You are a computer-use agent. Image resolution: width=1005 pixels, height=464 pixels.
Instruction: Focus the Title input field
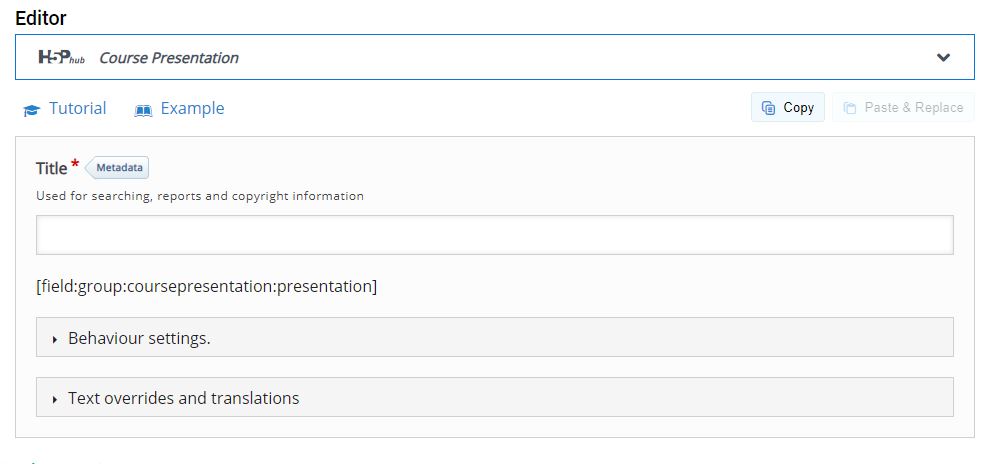coord(495,235)
